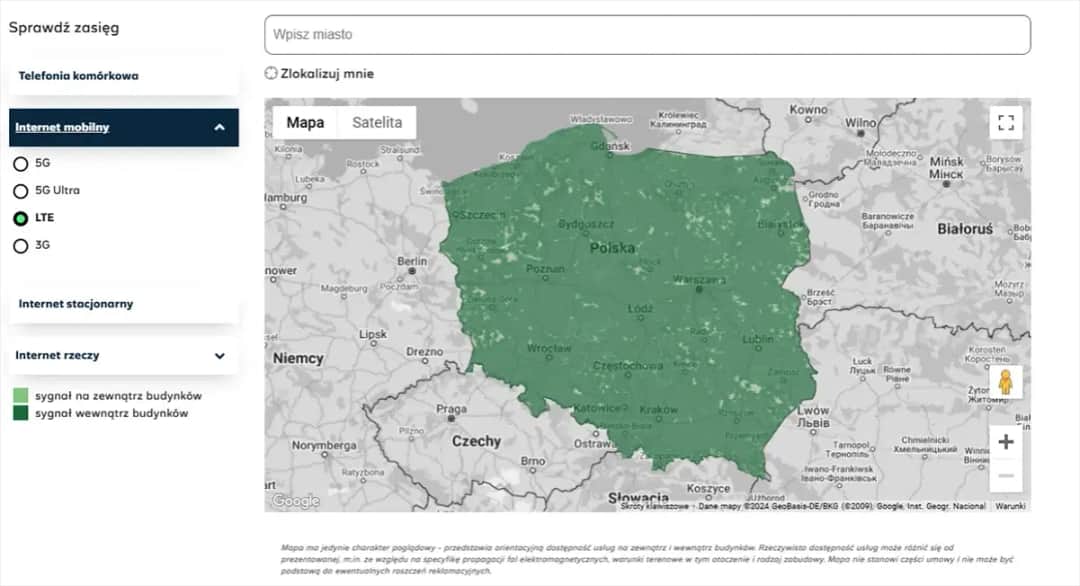Viewport: 1080px width, 586px height.
Task: Switch to the Satelita map view
Action: point(379,121)
